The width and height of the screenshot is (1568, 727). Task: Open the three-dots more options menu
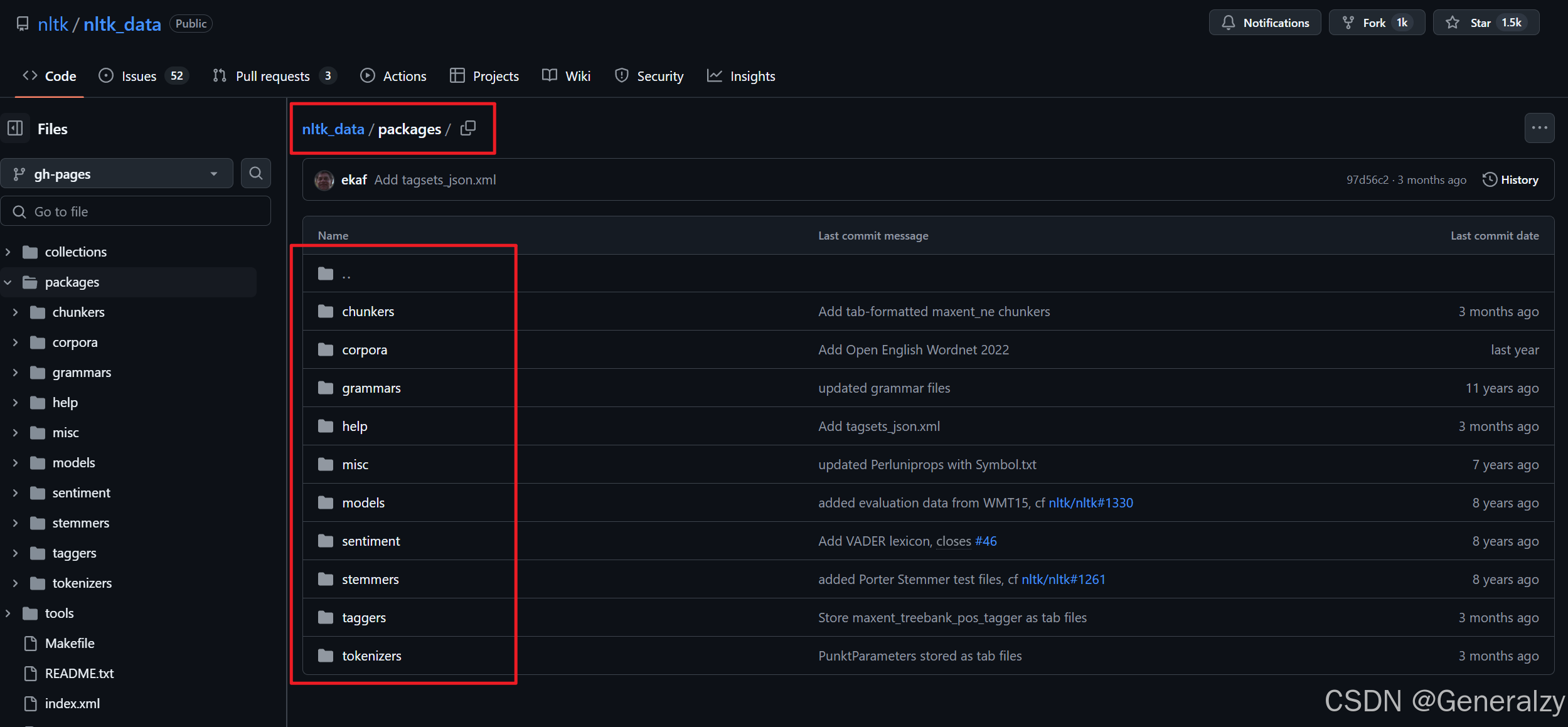click(1539, 128)
